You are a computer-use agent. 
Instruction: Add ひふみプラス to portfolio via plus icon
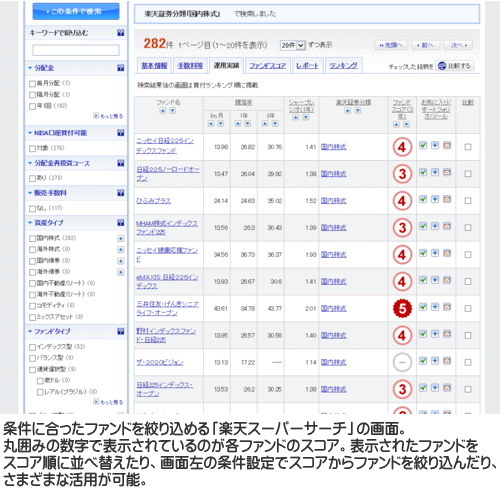tap(435, 199)
